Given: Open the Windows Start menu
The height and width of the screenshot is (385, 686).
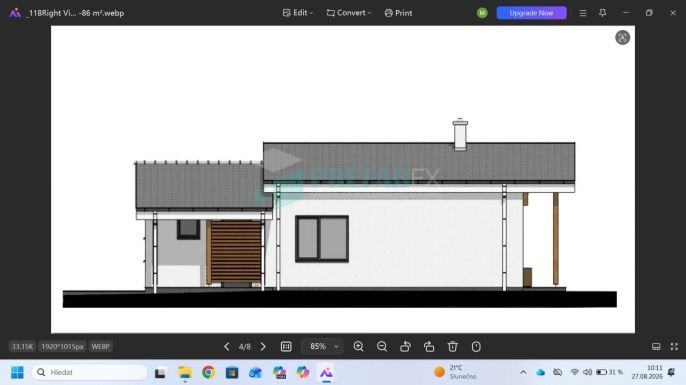Looking at the screenshot, I should (17, 372).
